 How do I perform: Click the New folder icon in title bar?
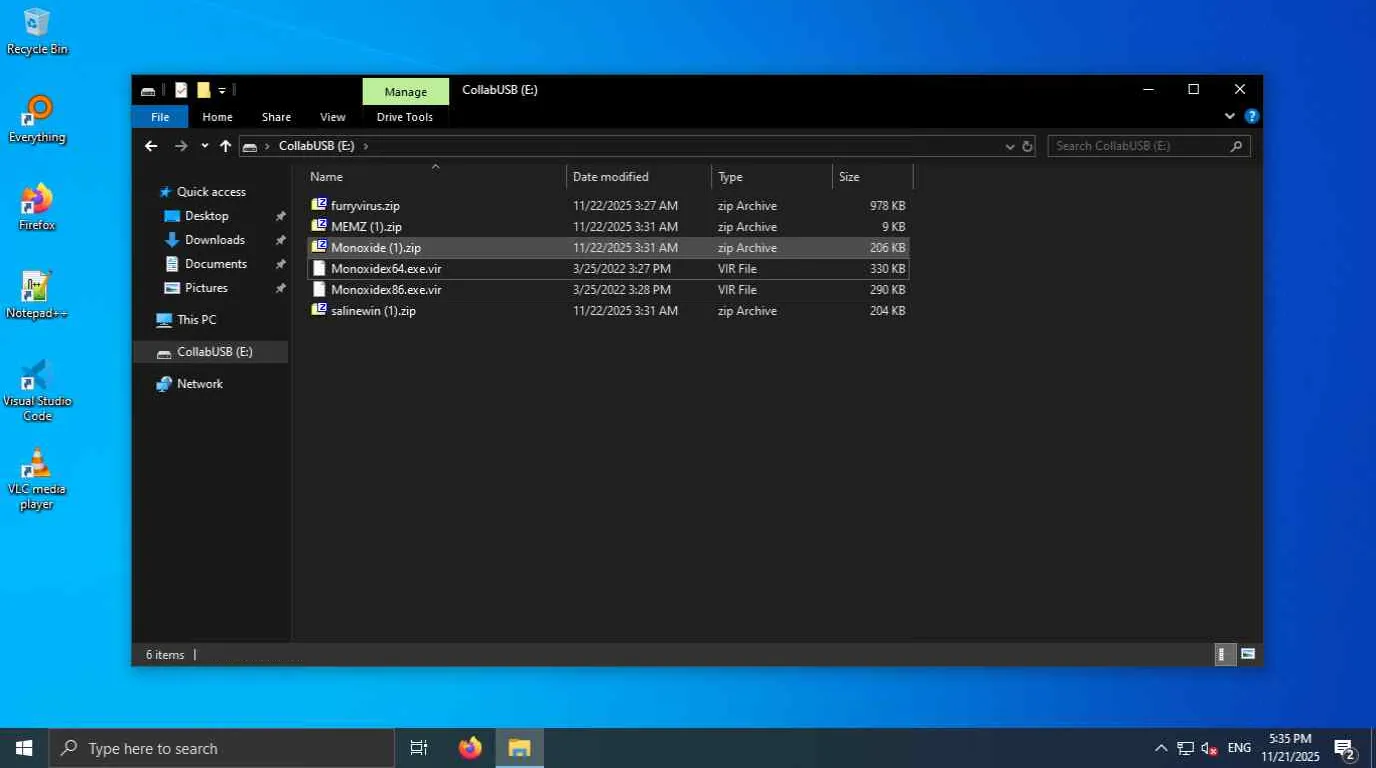(x=203, y=90)
